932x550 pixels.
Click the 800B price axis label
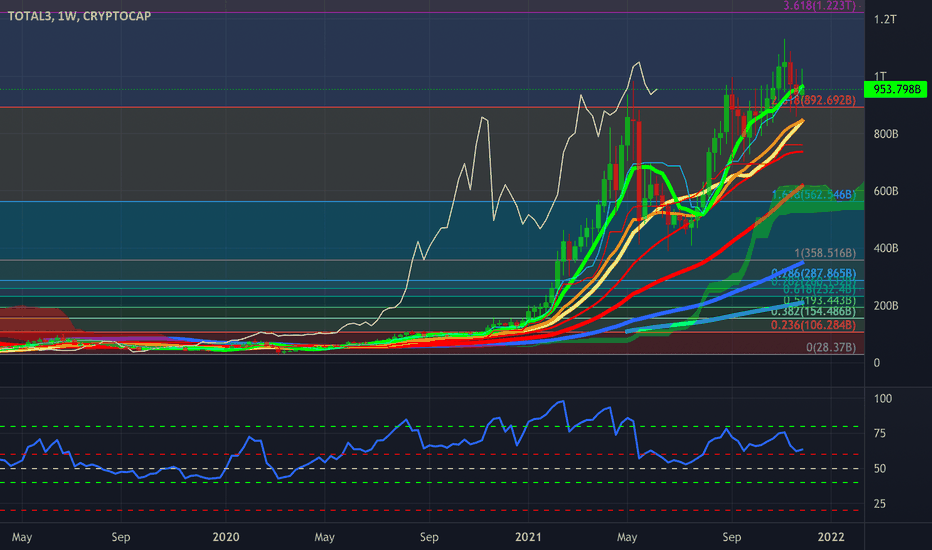coord(886,134)
